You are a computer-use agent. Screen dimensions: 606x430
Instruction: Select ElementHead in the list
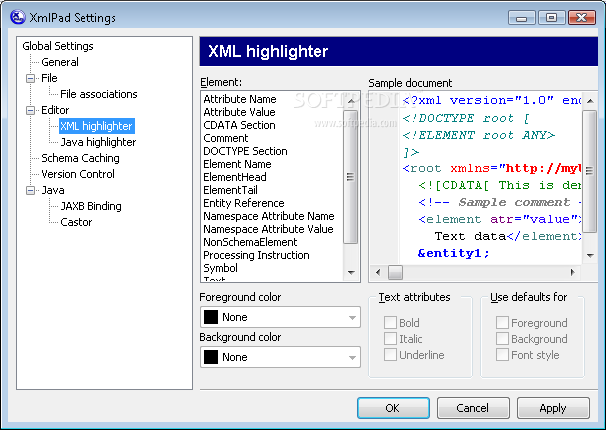click(x=235, y=177)
